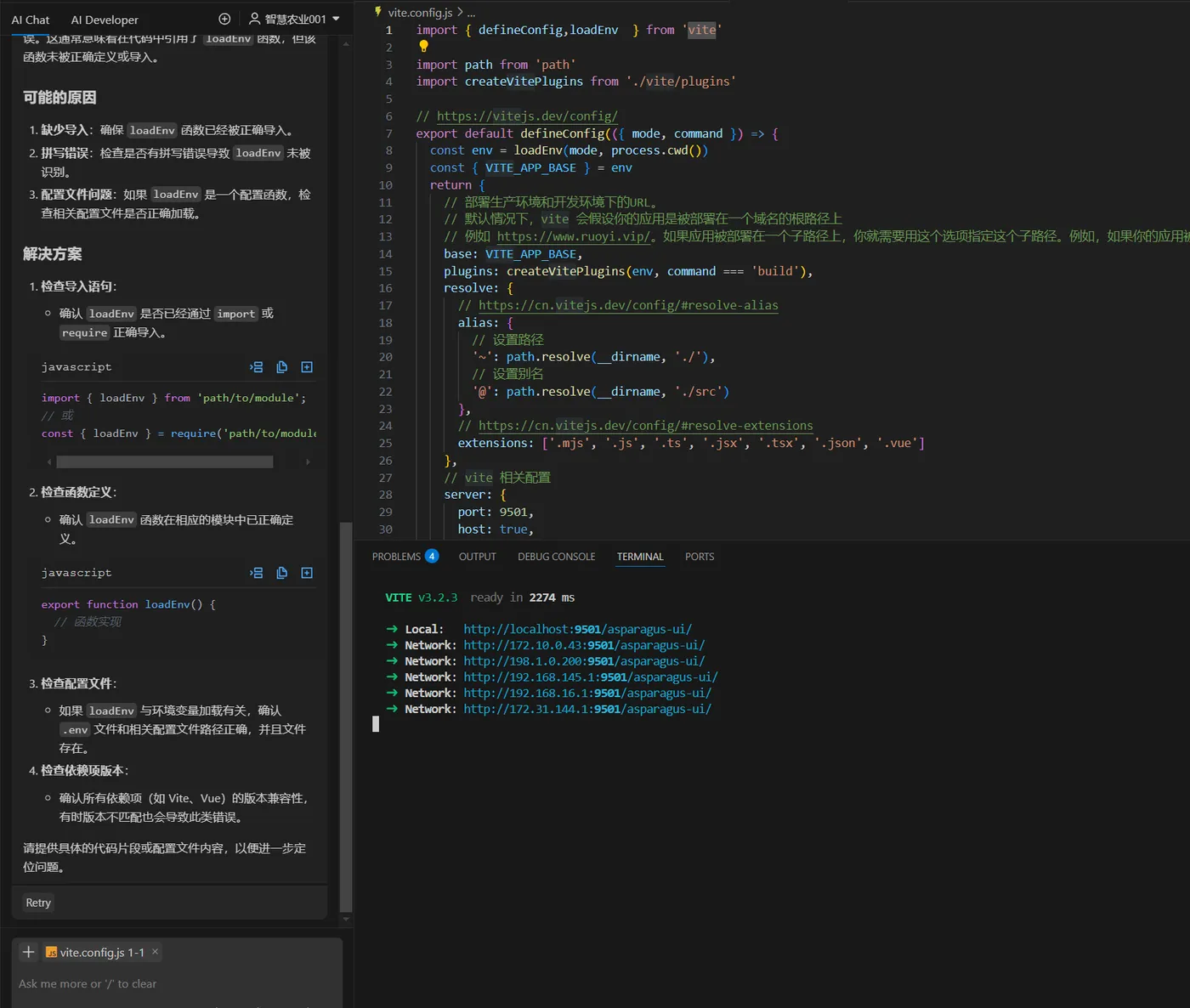
Task: Remove the vite.config.js 1-1 context chip
Action: tap(155, 952)
